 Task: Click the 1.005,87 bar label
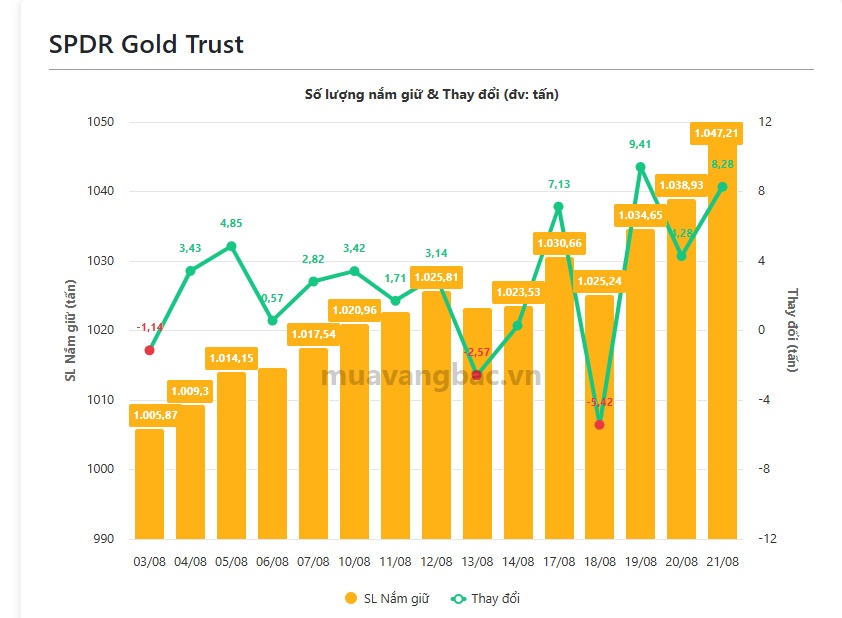(155, 415)
